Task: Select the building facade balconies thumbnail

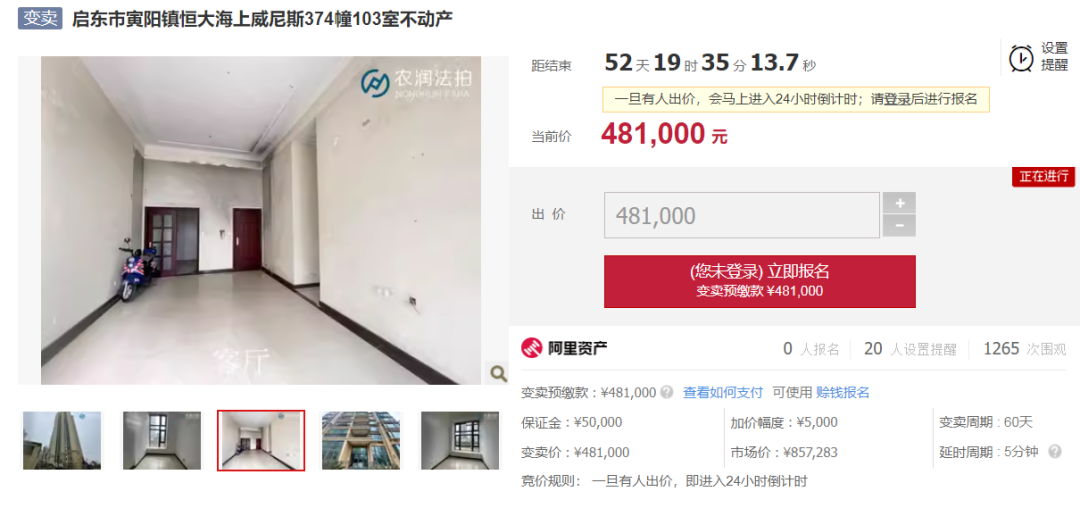Action: tap(361, 441)
